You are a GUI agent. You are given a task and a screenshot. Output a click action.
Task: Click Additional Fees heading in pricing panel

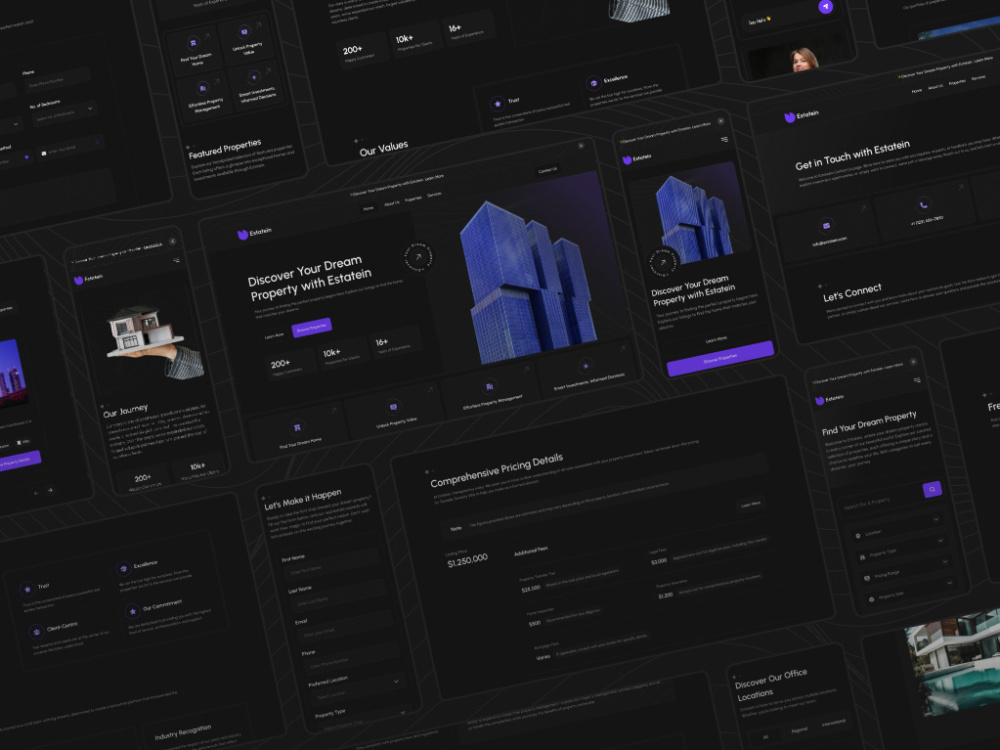pos(531,551)
